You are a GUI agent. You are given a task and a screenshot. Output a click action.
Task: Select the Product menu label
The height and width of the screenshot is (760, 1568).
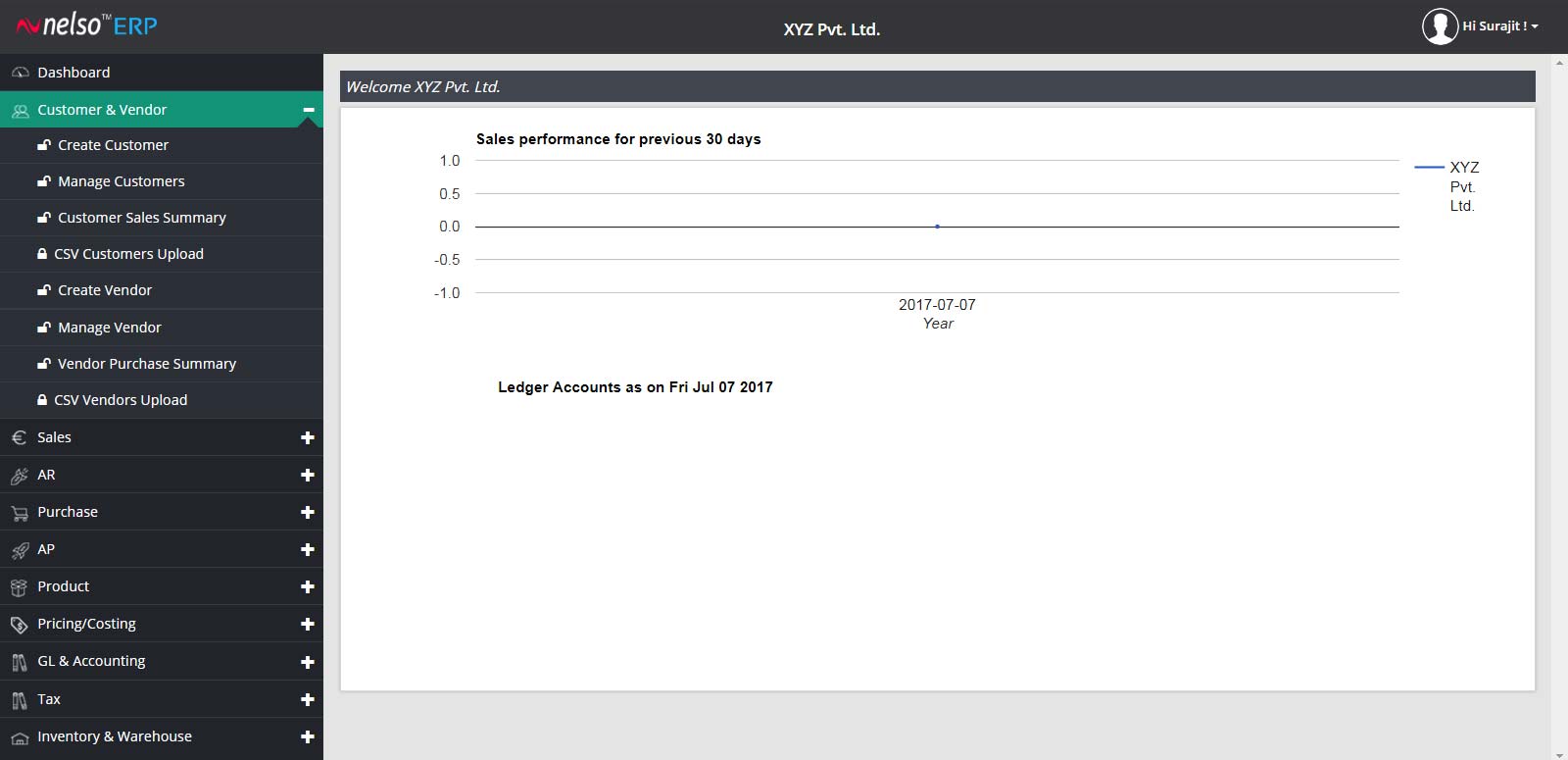coord(63,586)
